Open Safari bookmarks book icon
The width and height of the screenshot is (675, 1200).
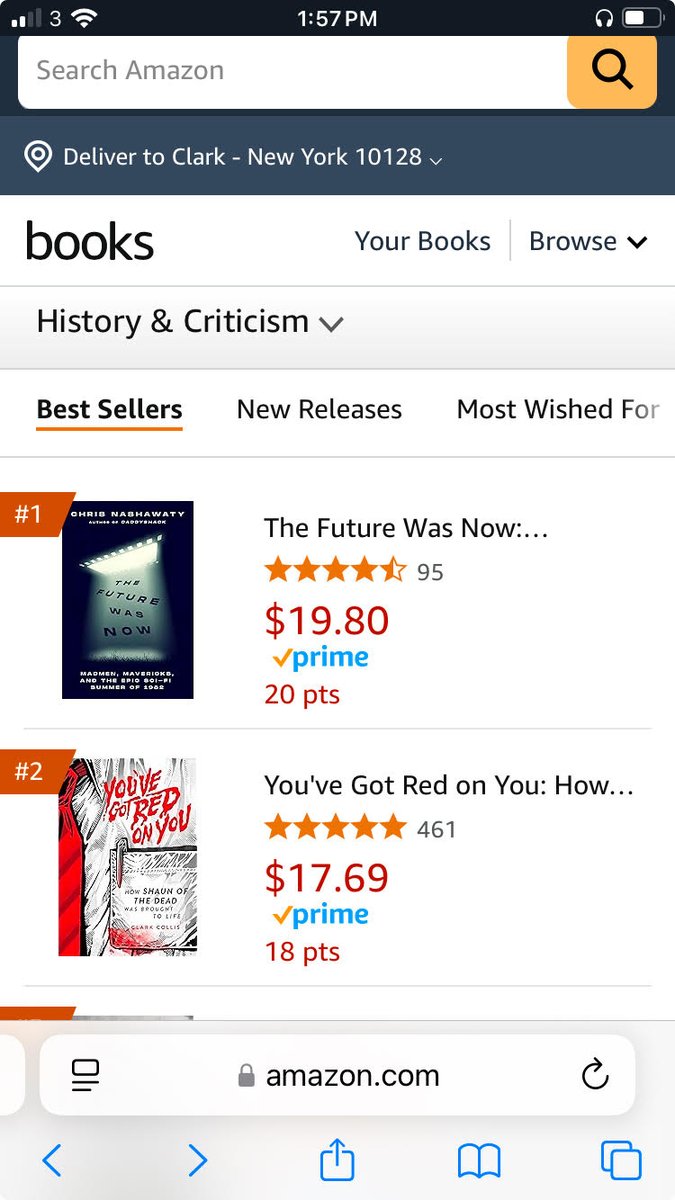point(479,1161)
